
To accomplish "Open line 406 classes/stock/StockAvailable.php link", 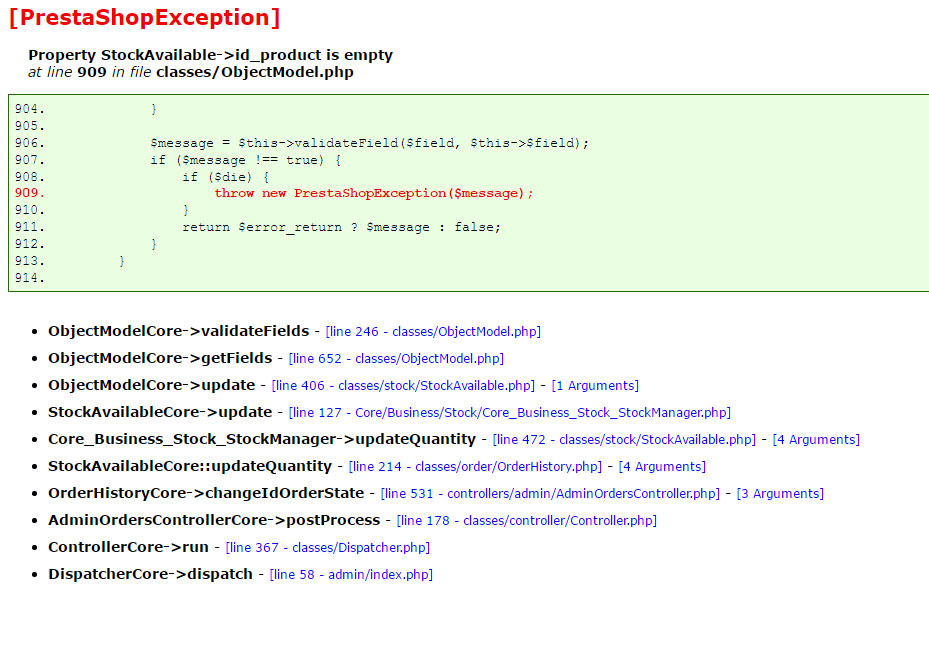I will [403, 385].
